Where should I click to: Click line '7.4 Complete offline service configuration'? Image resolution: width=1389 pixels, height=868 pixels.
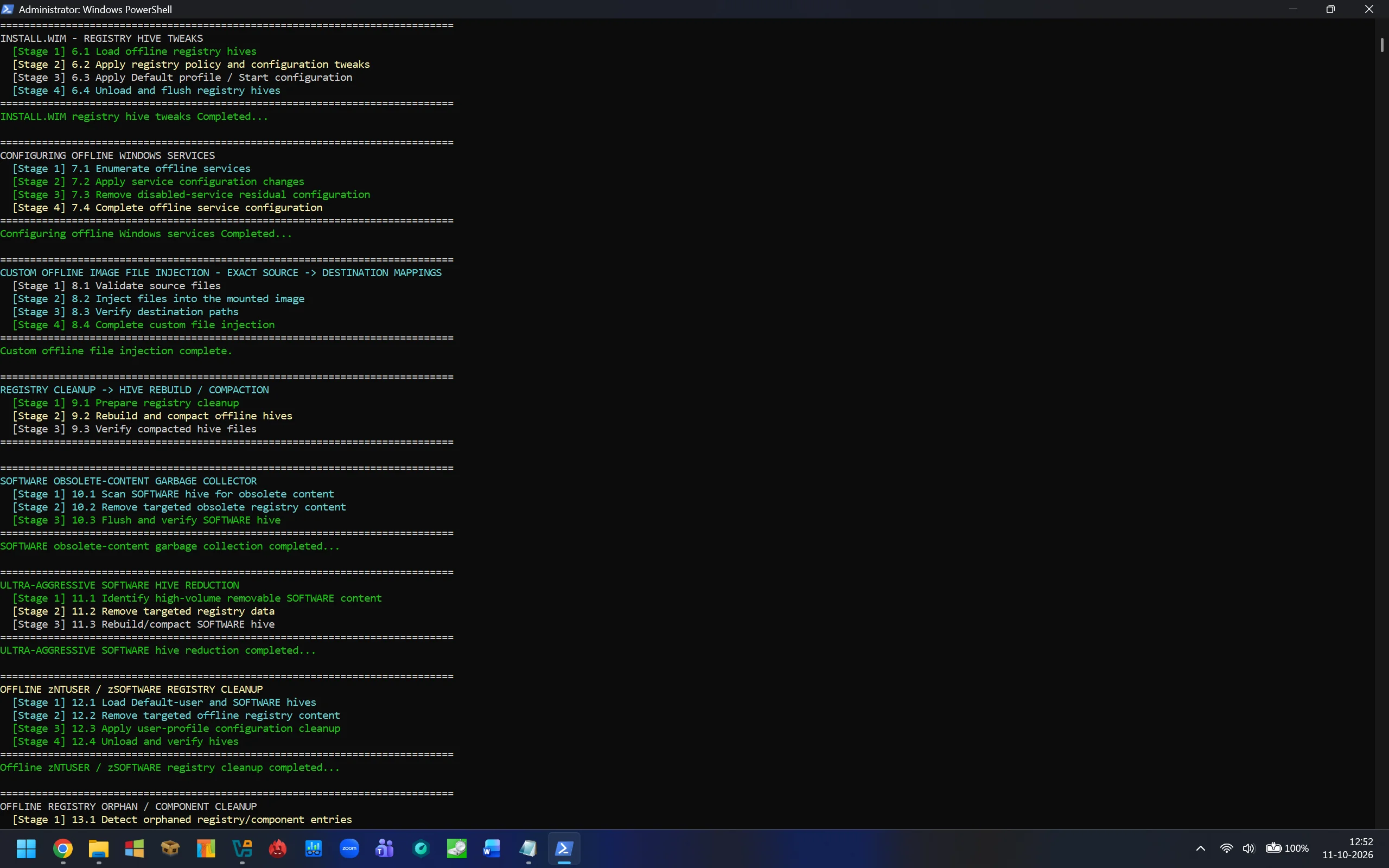pos(168,207)
